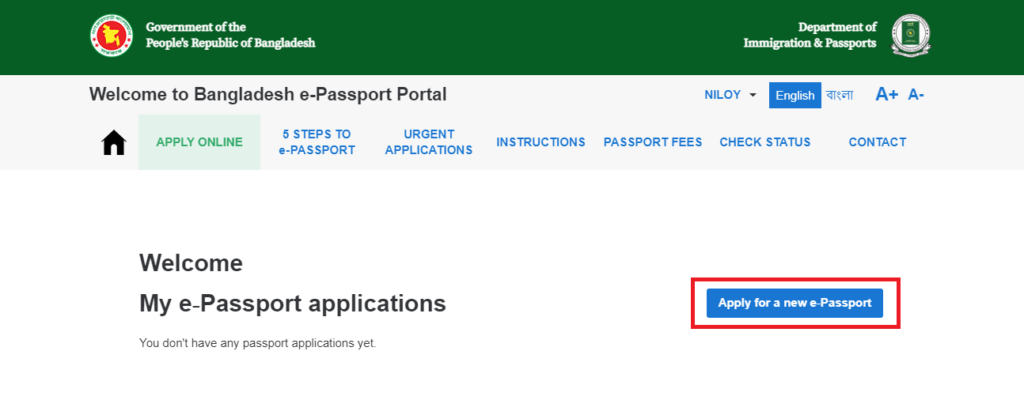Click Government of the People's Republic text

point(230,35)
